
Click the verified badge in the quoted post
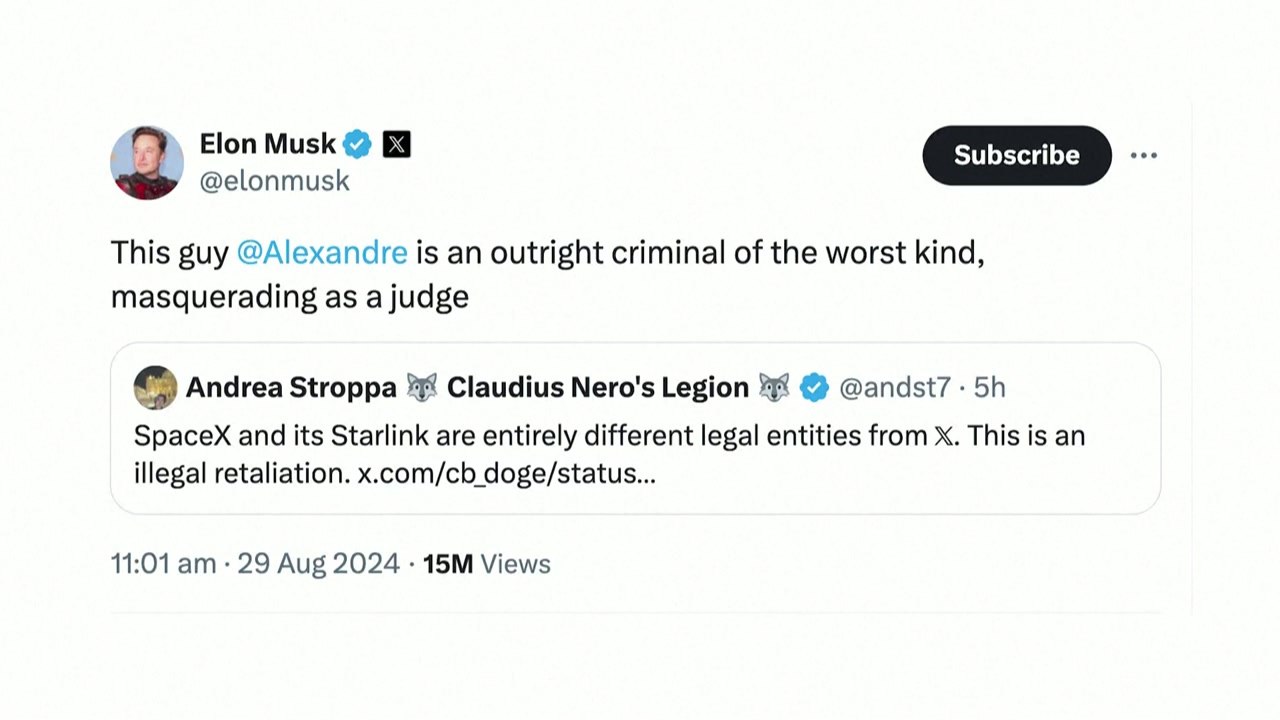pos(814,388)
